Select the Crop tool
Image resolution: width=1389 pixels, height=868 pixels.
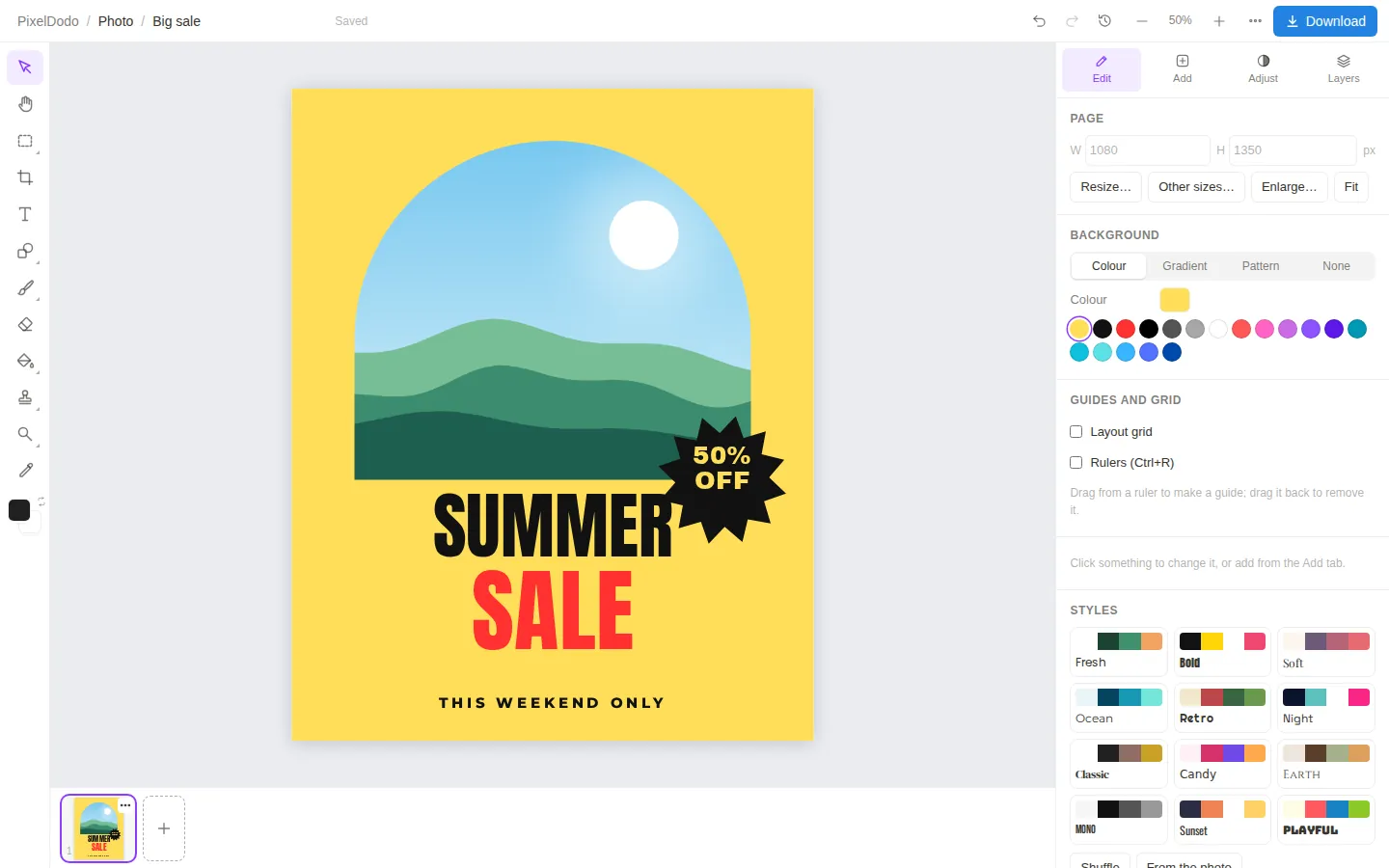point(25,177)
